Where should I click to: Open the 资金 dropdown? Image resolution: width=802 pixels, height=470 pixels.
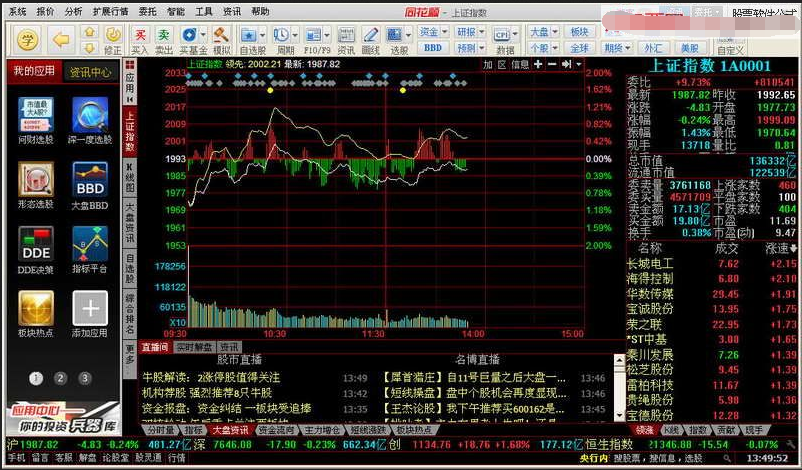coord(433,32)
